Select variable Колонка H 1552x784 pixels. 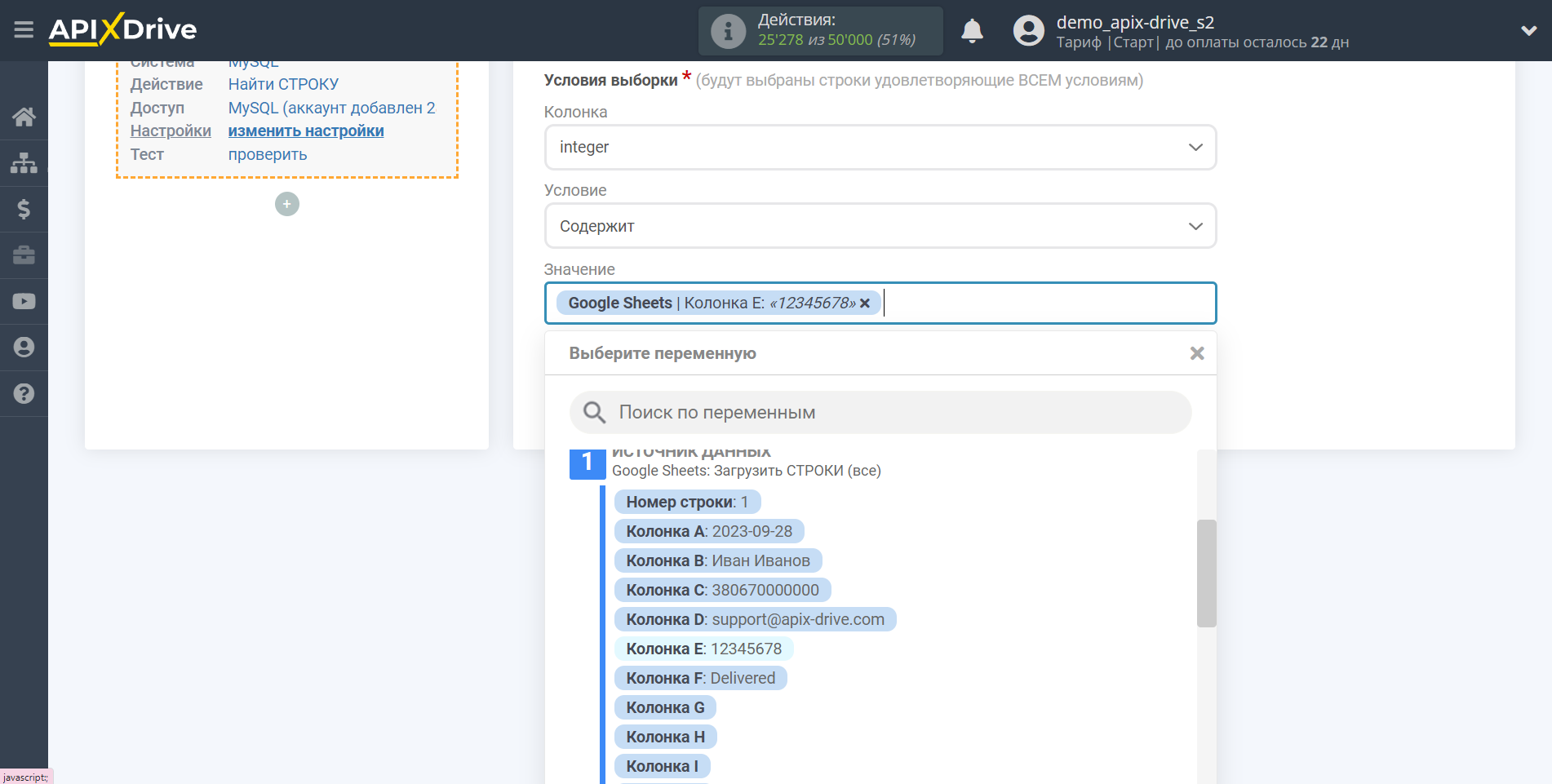pos(665,737)
